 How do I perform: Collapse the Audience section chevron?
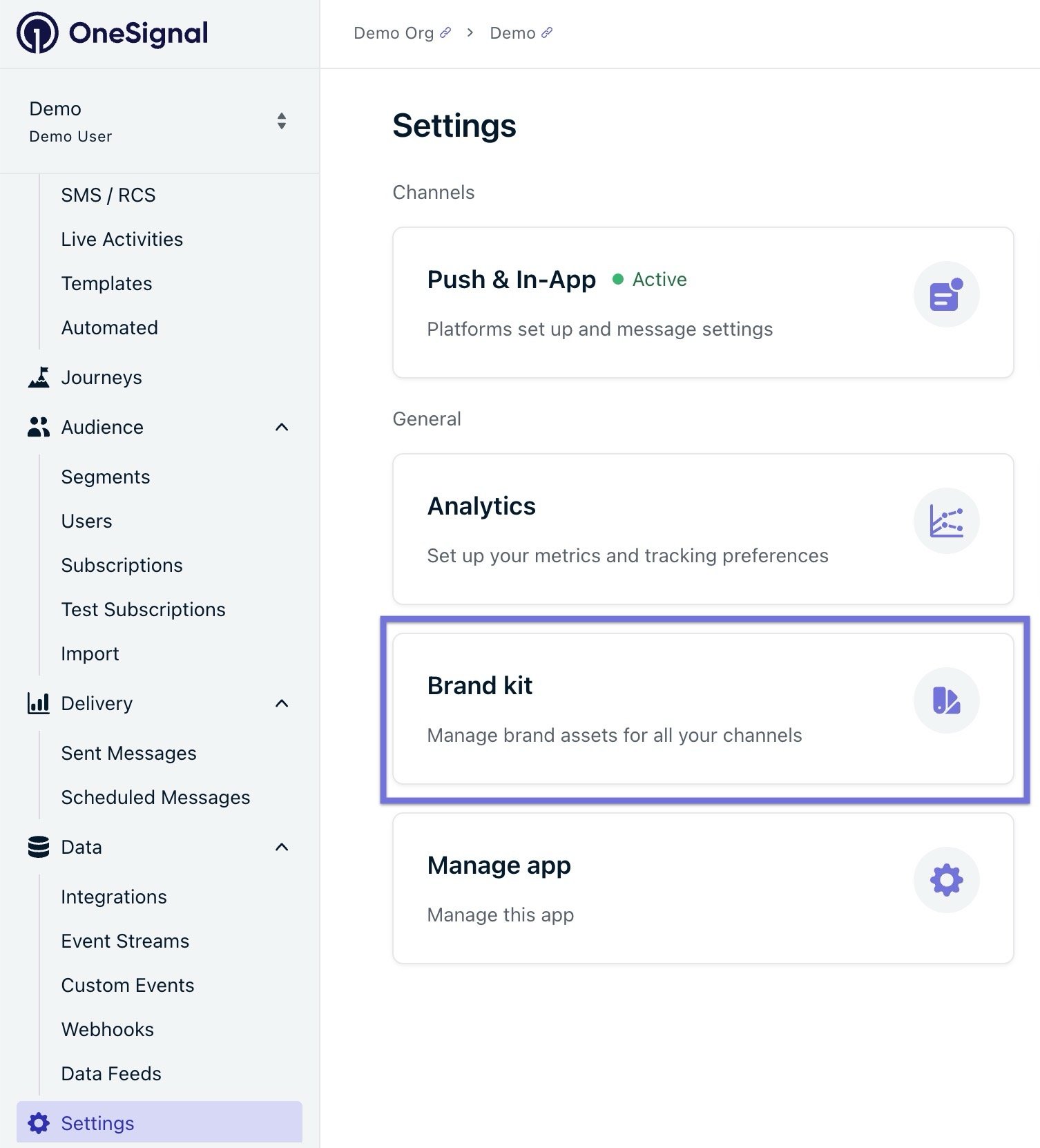[x=282, y=427]
